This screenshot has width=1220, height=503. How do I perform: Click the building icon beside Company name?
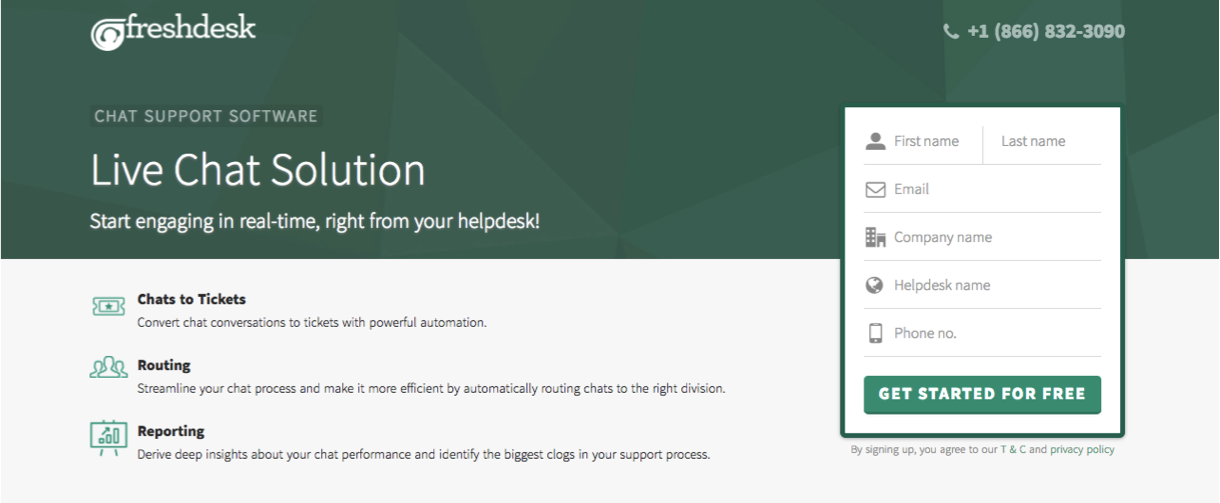[876, 237]
